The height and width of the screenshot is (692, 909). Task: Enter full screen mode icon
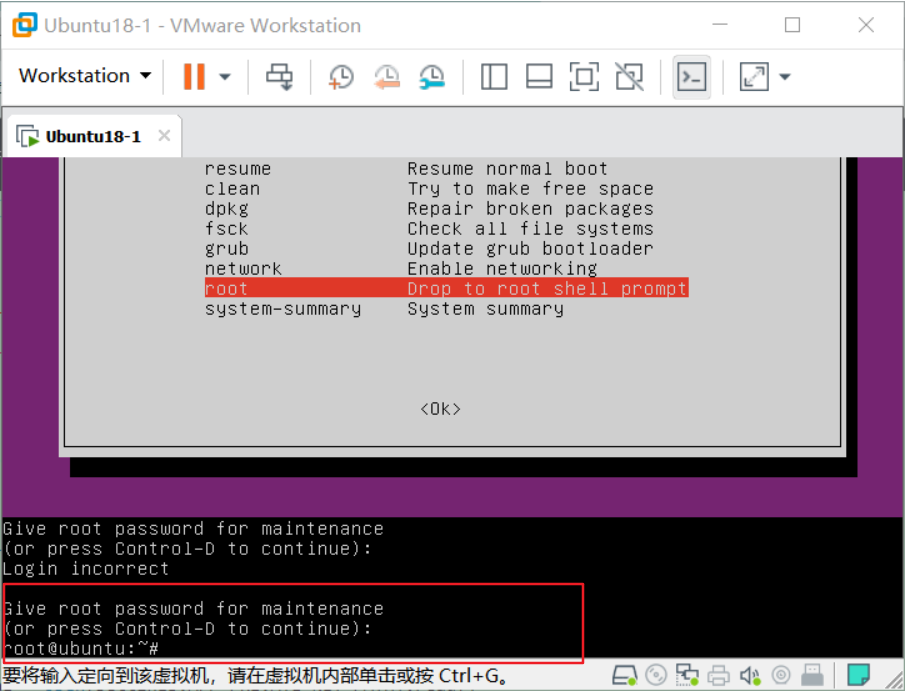tap(584, 77)
